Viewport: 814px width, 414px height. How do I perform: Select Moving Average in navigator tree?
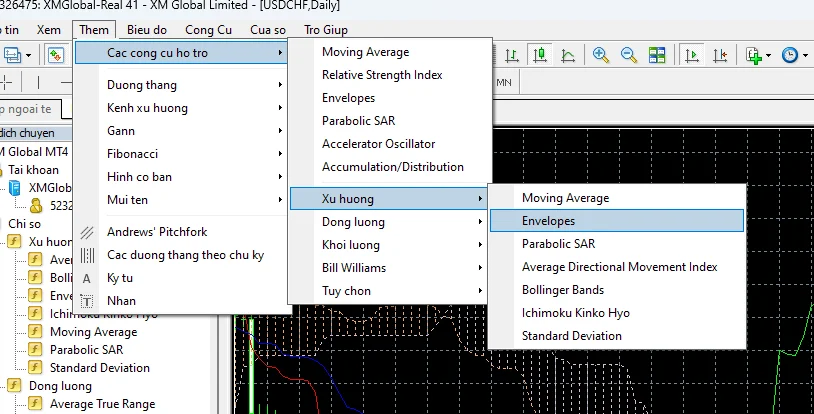tap(93, 332)
